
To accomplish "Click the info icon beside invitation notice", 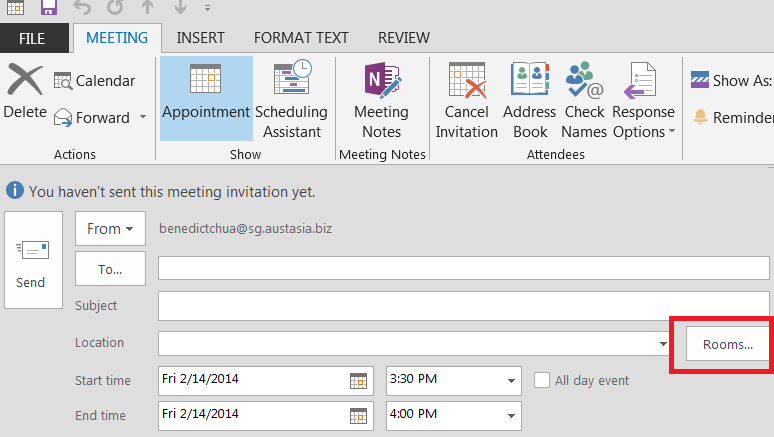I will coord(15,190).
